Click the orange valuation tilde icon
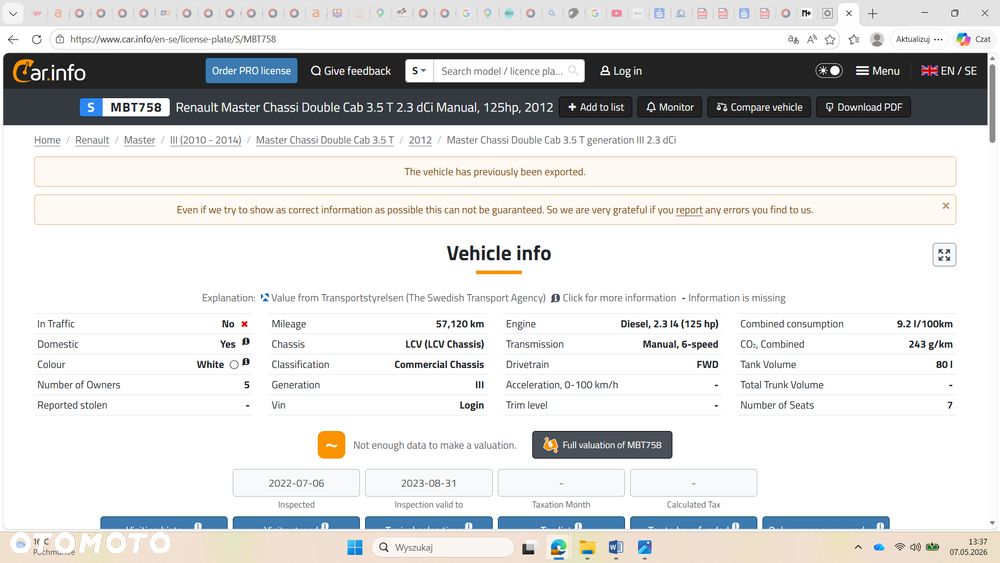 331,445
